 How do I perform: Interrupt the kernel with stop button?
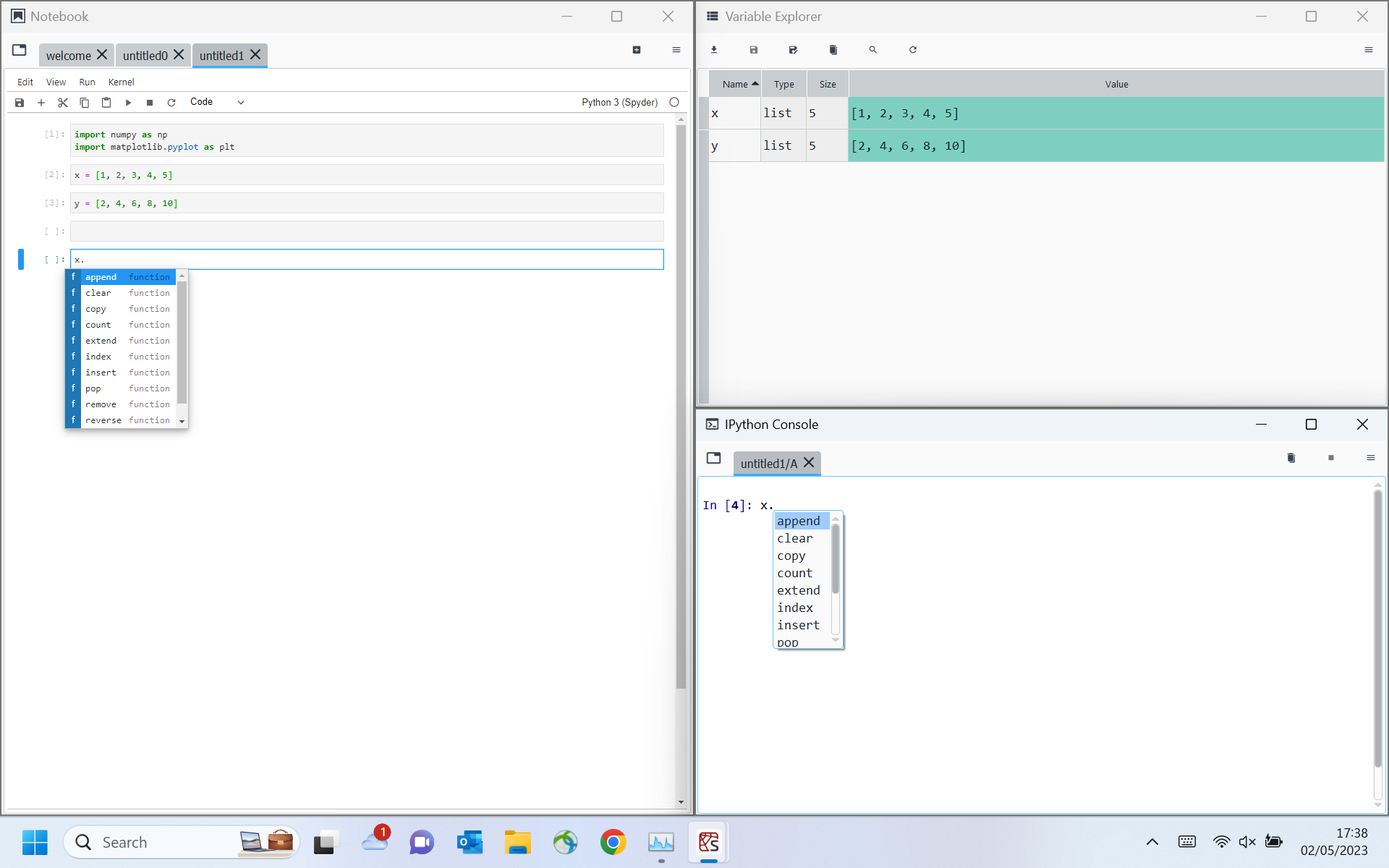150,103
